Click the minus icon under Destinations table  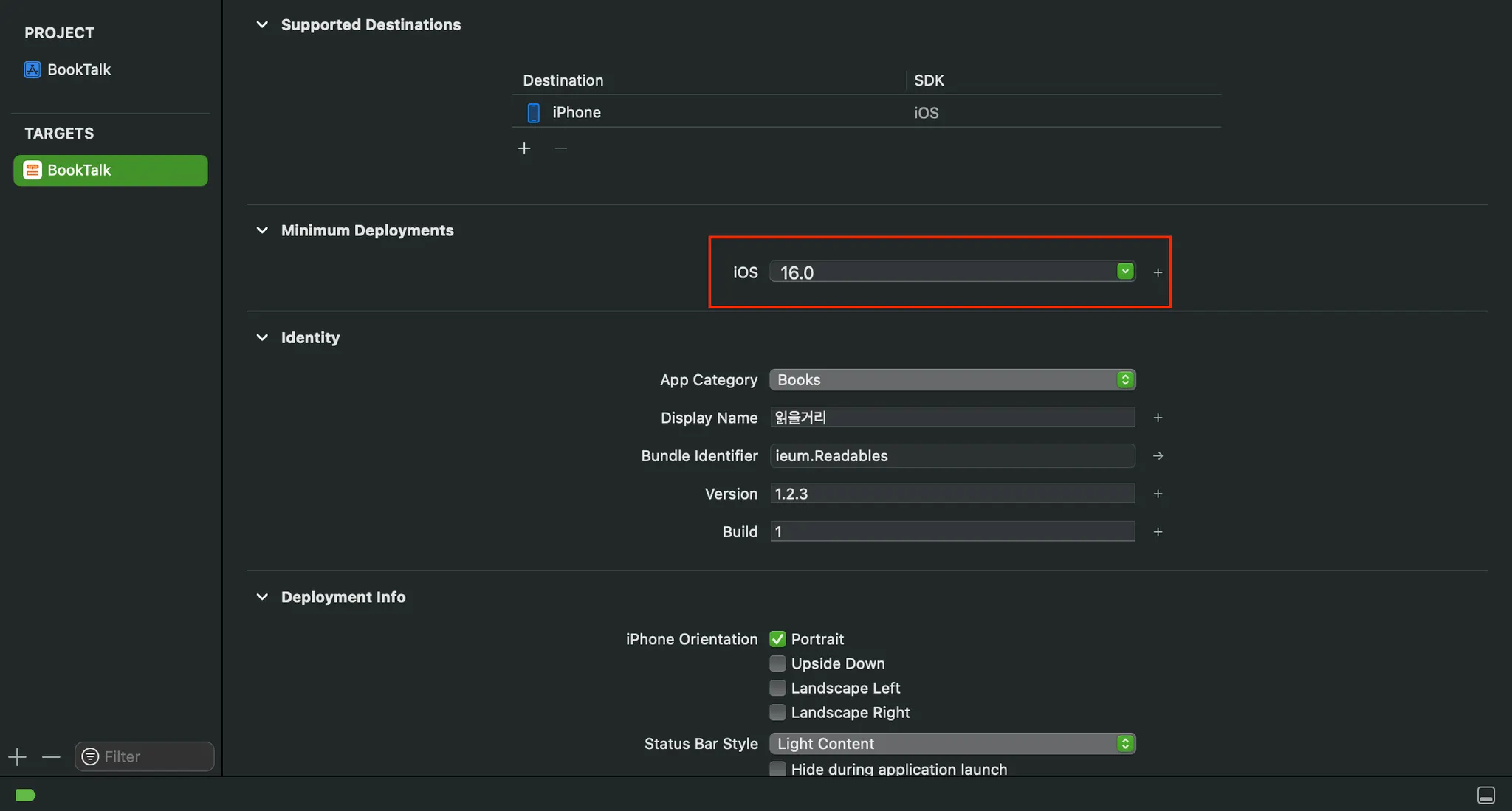pyautogui.click(x=561, y=148)
